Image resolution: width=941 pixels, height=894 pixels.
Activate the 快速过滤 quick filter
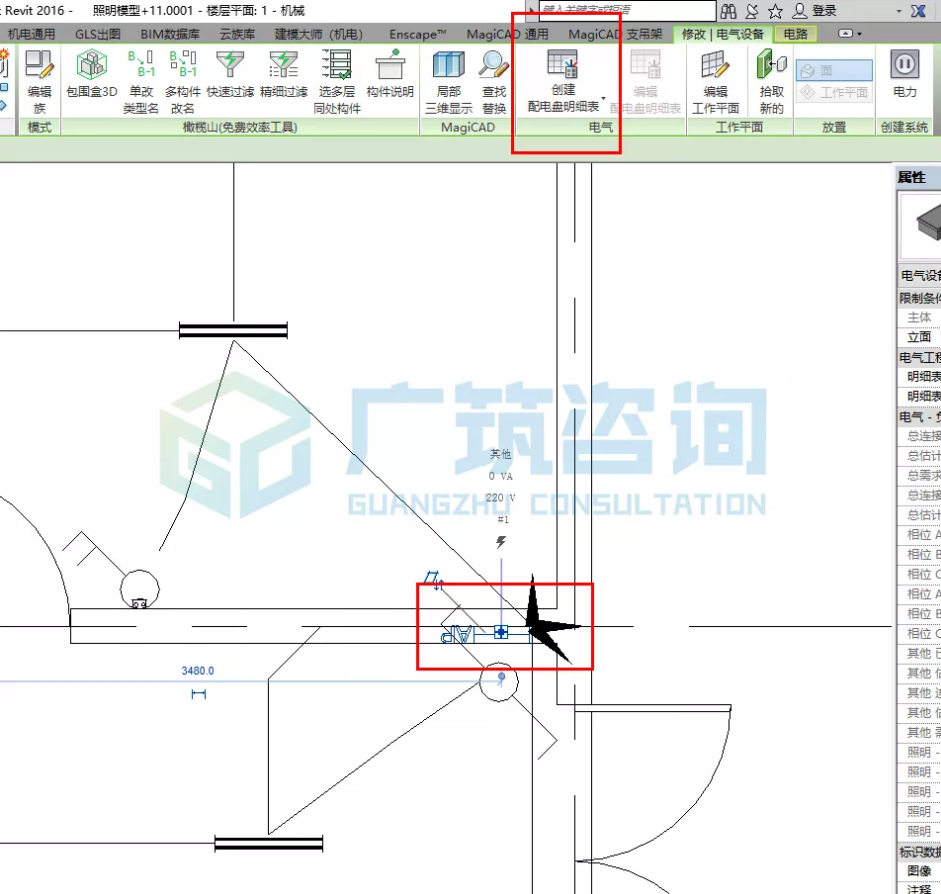pyautogui.click(x=230, y=74)
